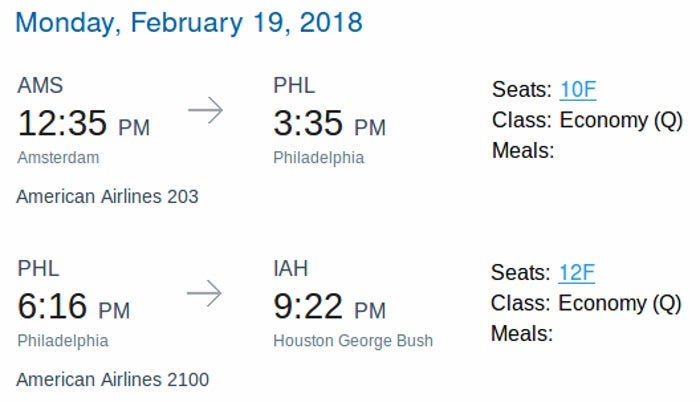700x402 pixels.
Task: Click the Philadelphia label under 6:16 PM
Action: click(62, 340)
